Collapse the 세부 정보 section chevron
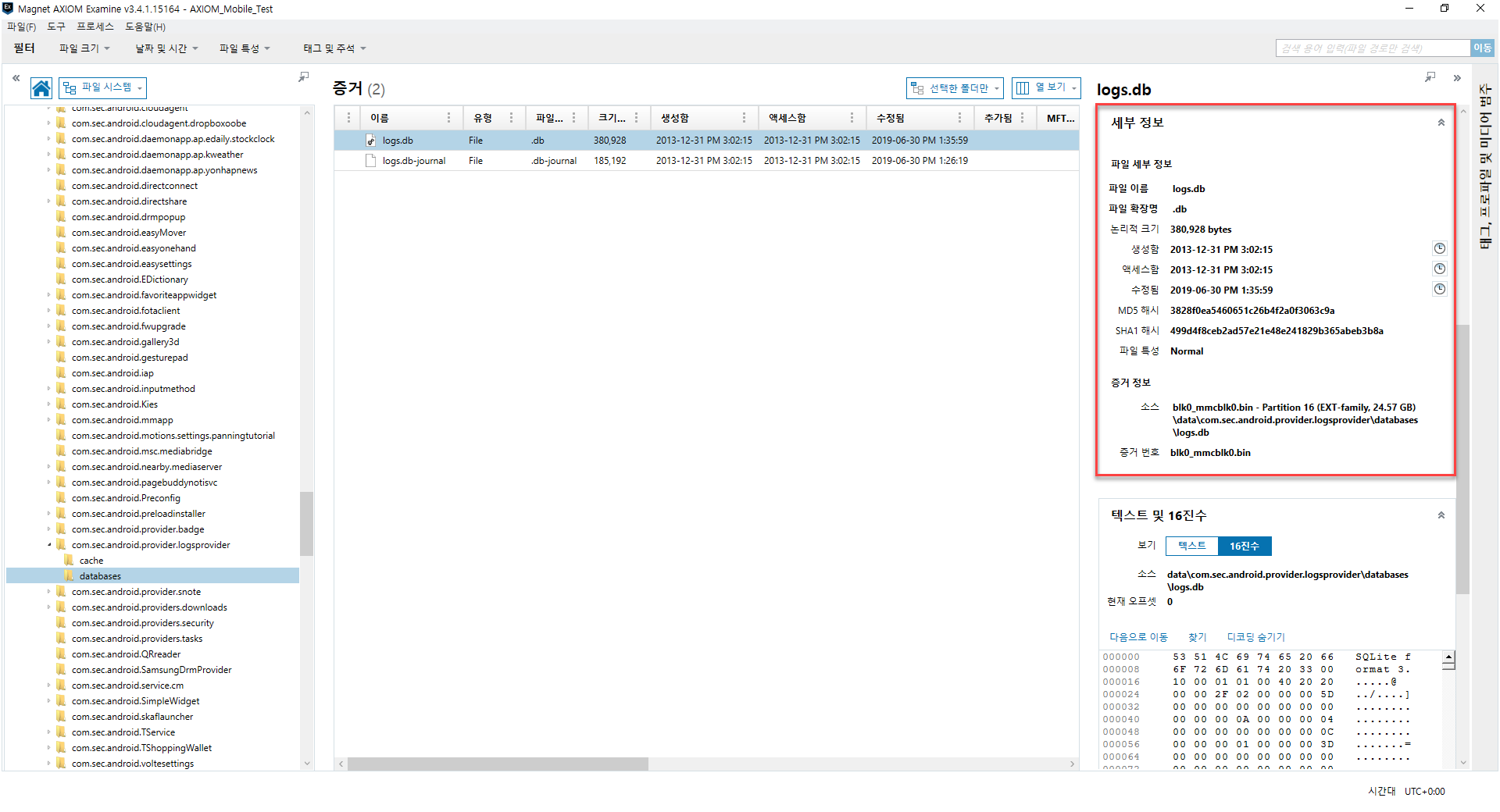The image size is (1500, 812). tap(1441, 123)
